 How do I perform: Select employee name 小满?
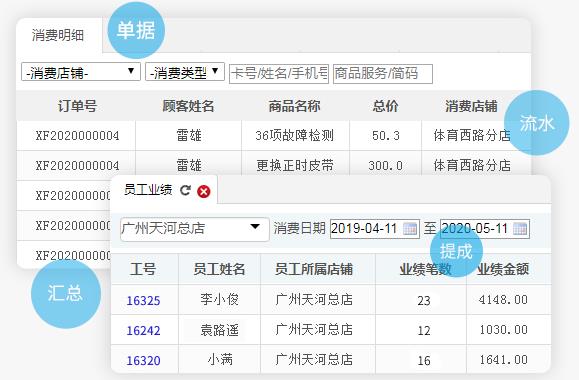(x=220, y=359)
